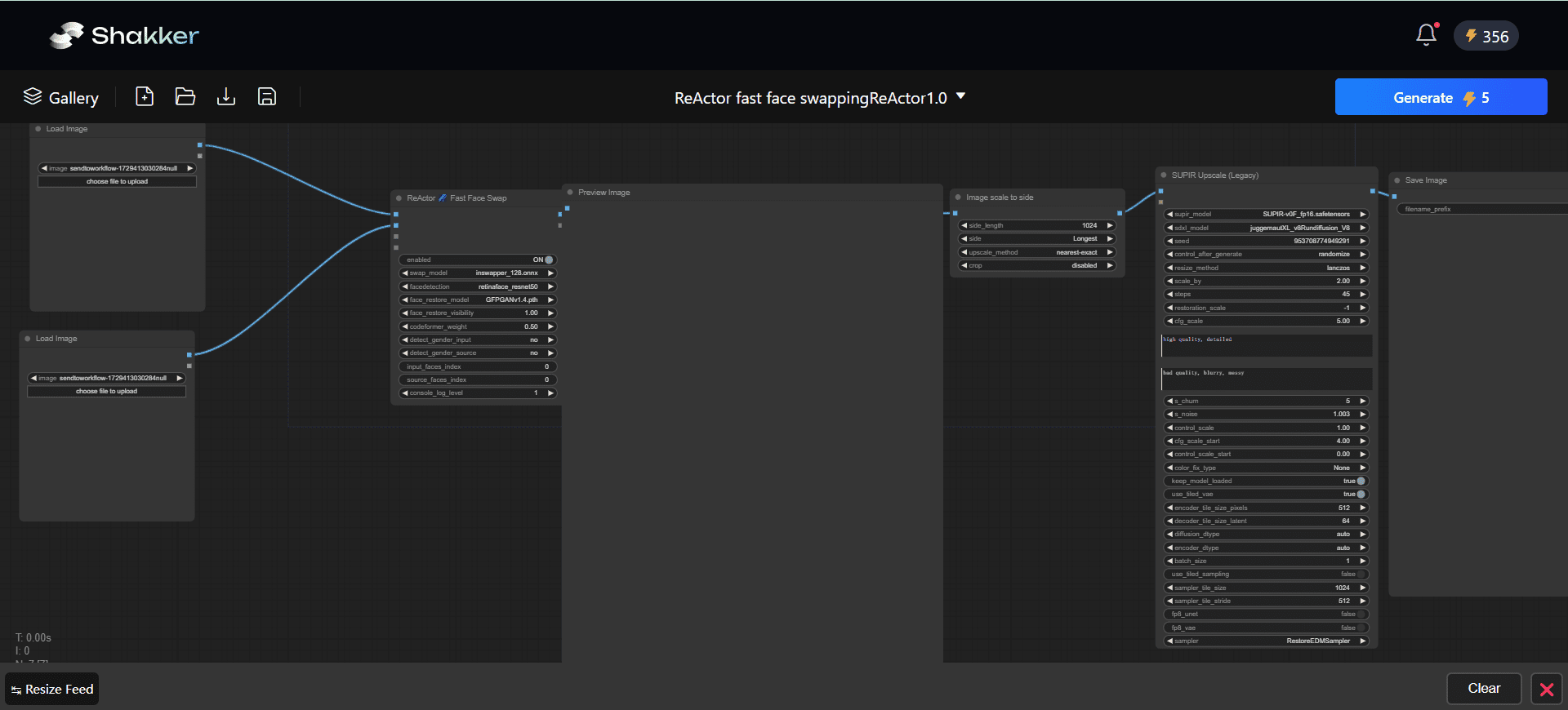
Task: Open the notifications bell
Action: (x=1426, y=35)
